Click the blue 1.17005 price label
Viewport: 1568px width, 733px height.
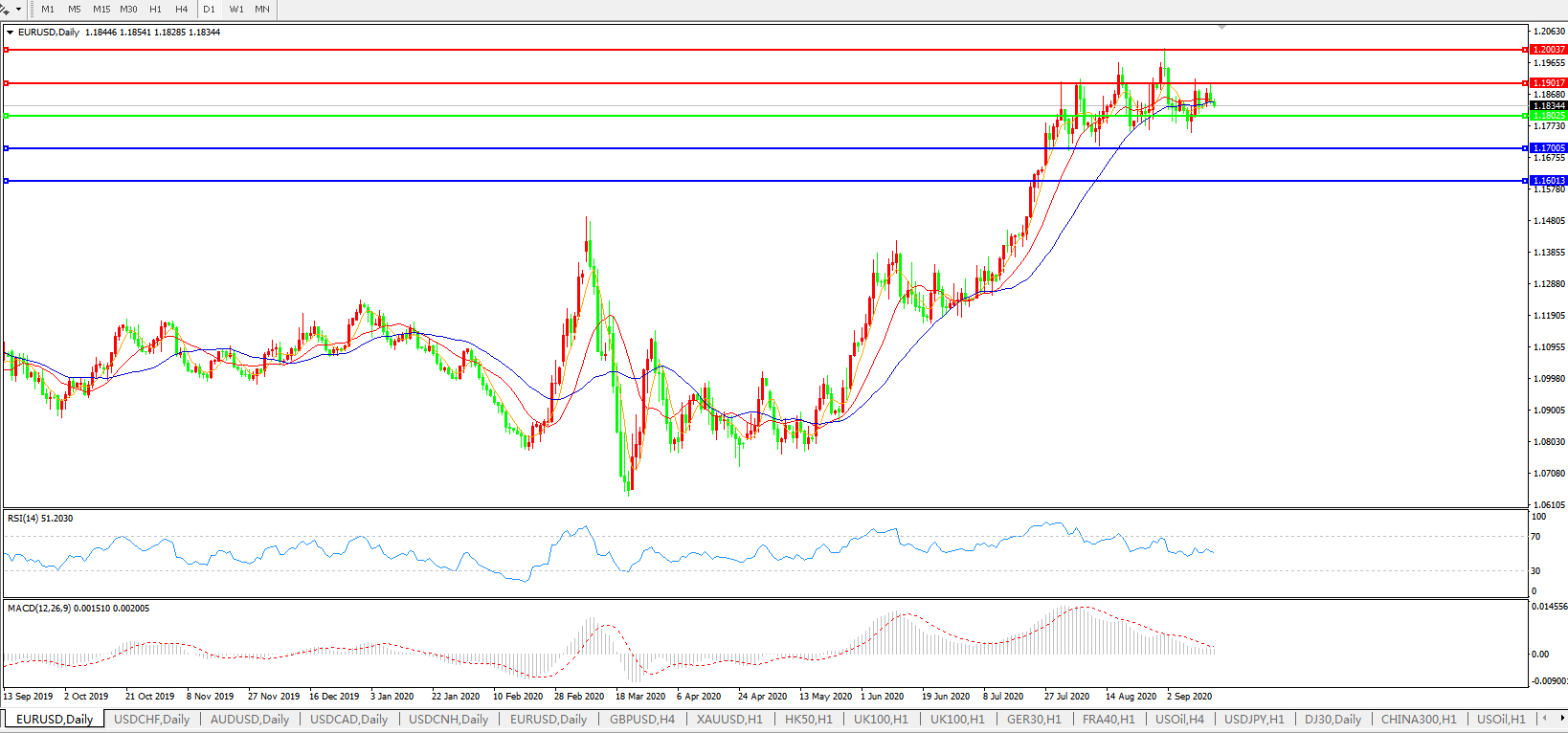pyautogui.click(x=1548, y=148)
